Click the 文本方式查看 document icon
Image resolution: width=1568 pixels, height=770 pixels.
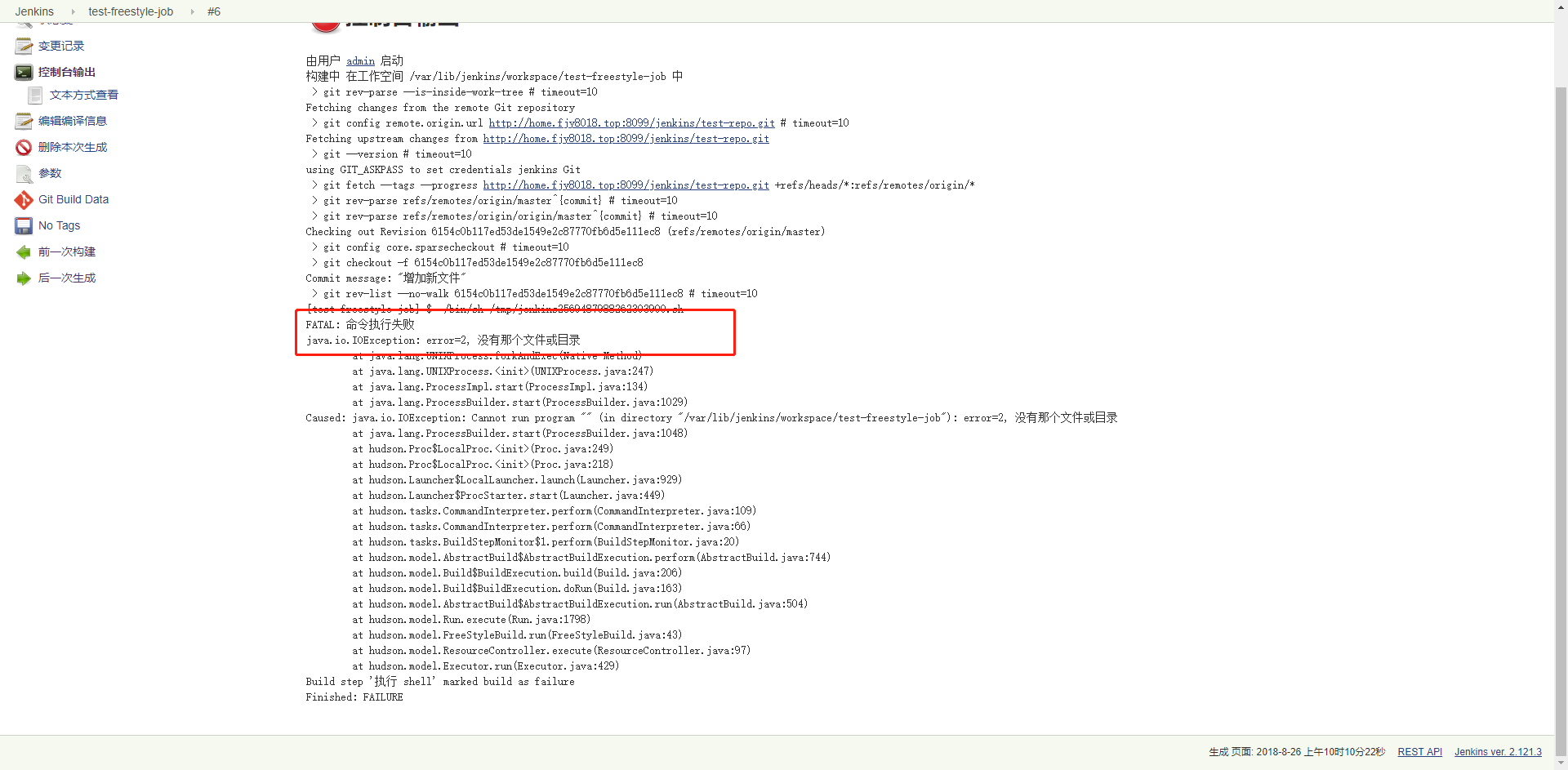tap(35, 96)
